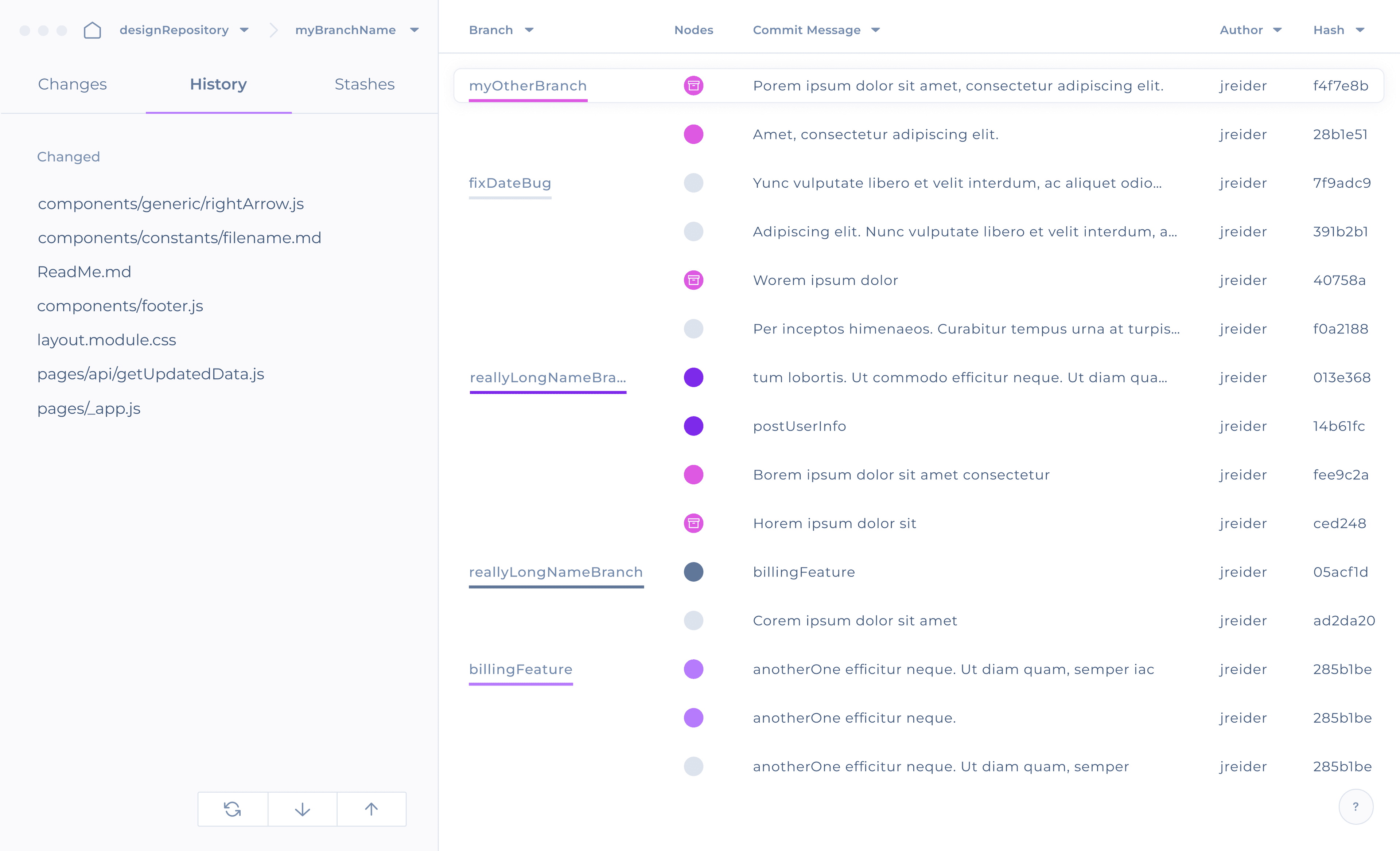Switch to the Changes tab
This screenshot has width=1400, height=851.
tap(72, 84)
